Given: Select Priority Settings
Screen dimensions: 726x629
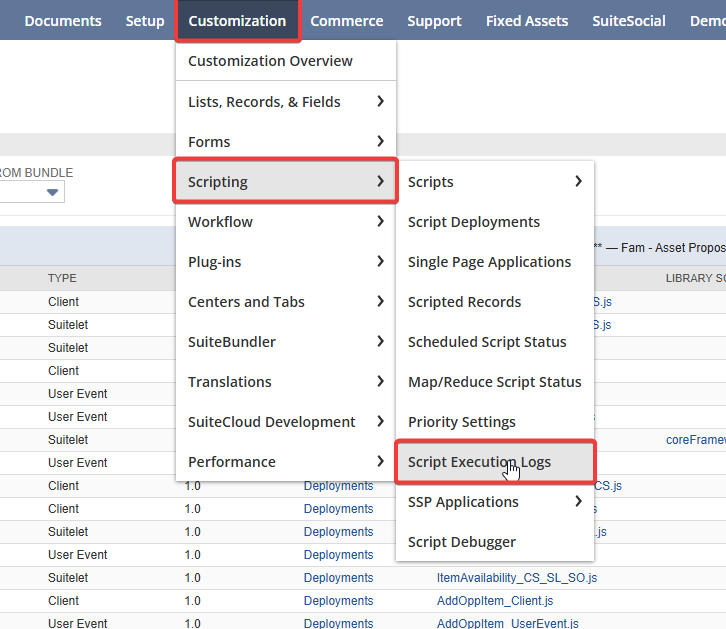Looking at the screenshot, I should 495,422.
